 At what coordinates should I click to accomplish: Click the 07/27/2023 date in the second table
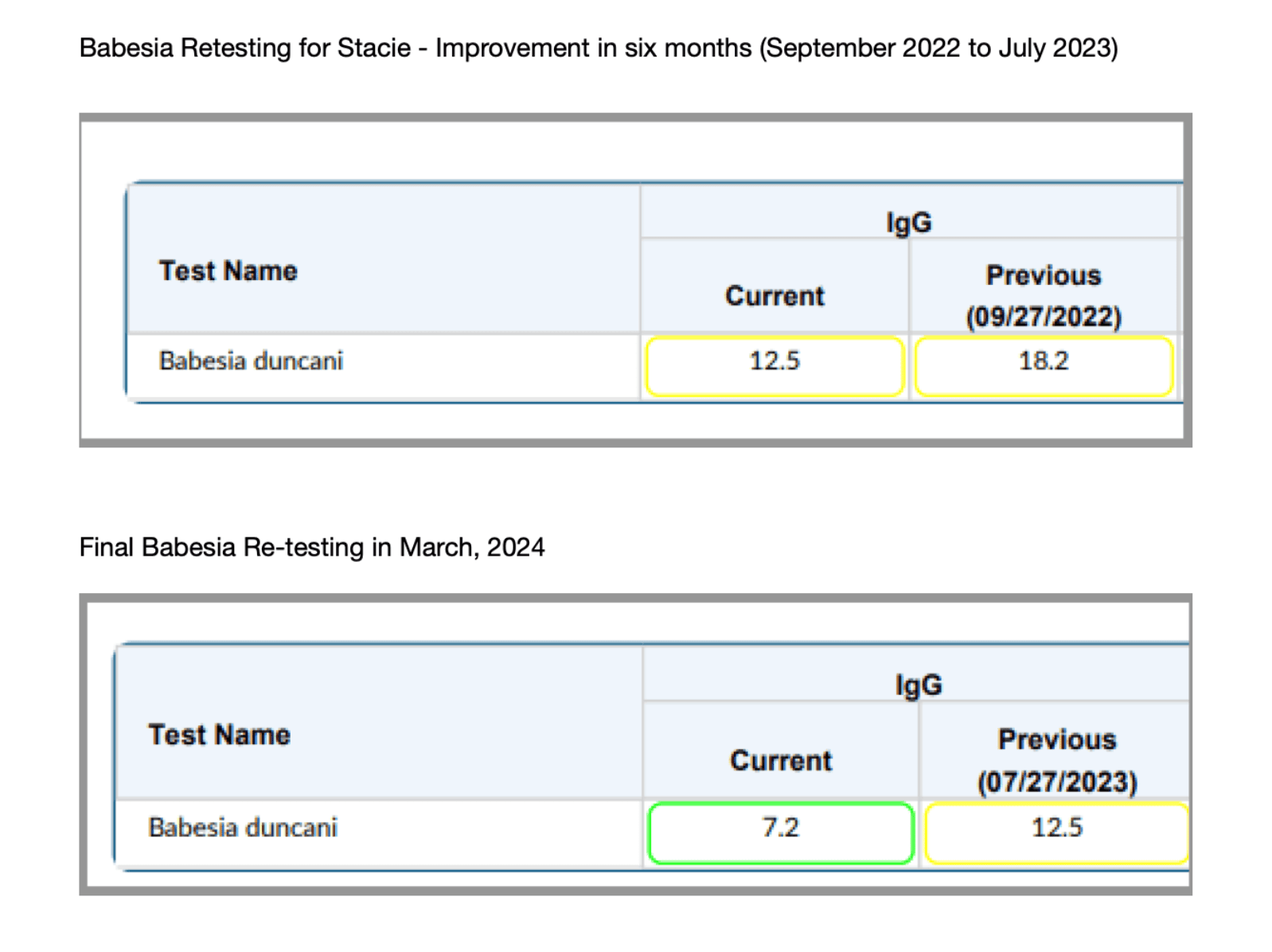[1056, 782]
